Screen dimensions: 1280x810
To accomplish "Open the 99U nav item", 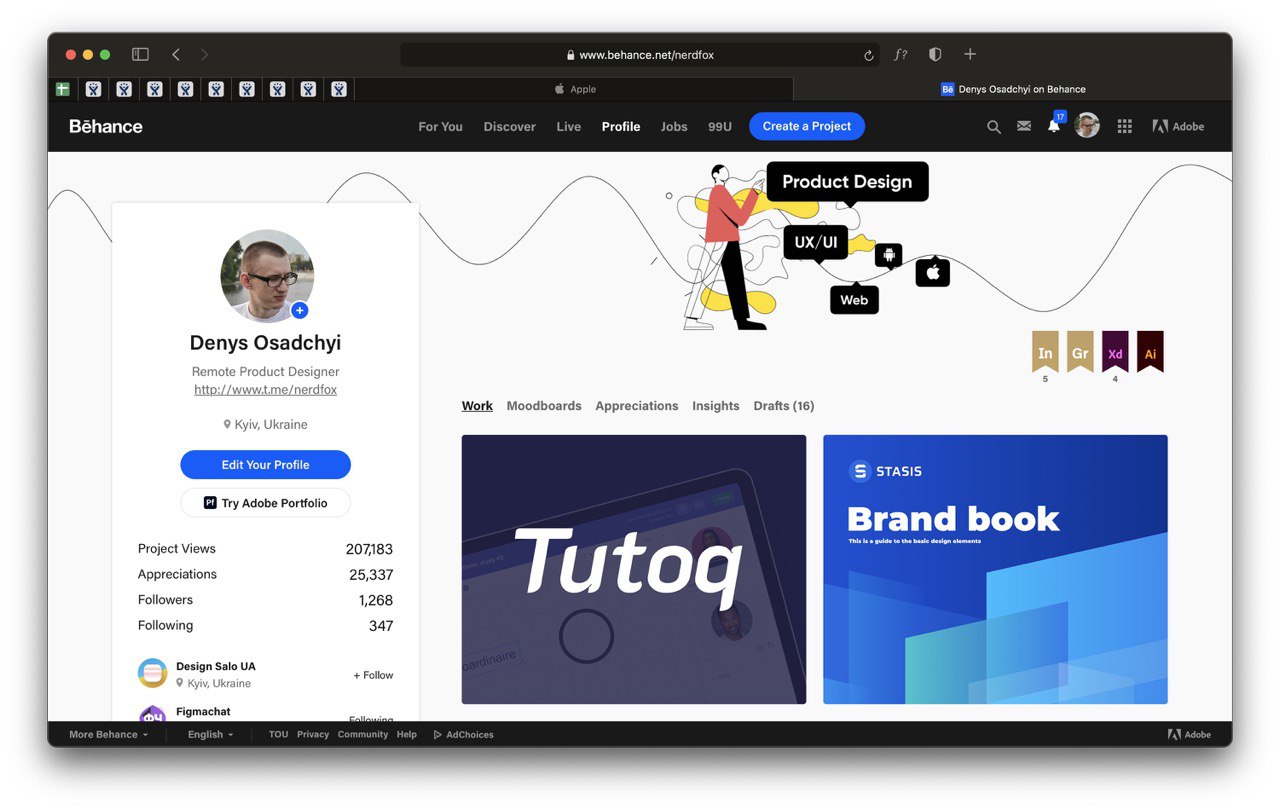I will tap(720, 127).
